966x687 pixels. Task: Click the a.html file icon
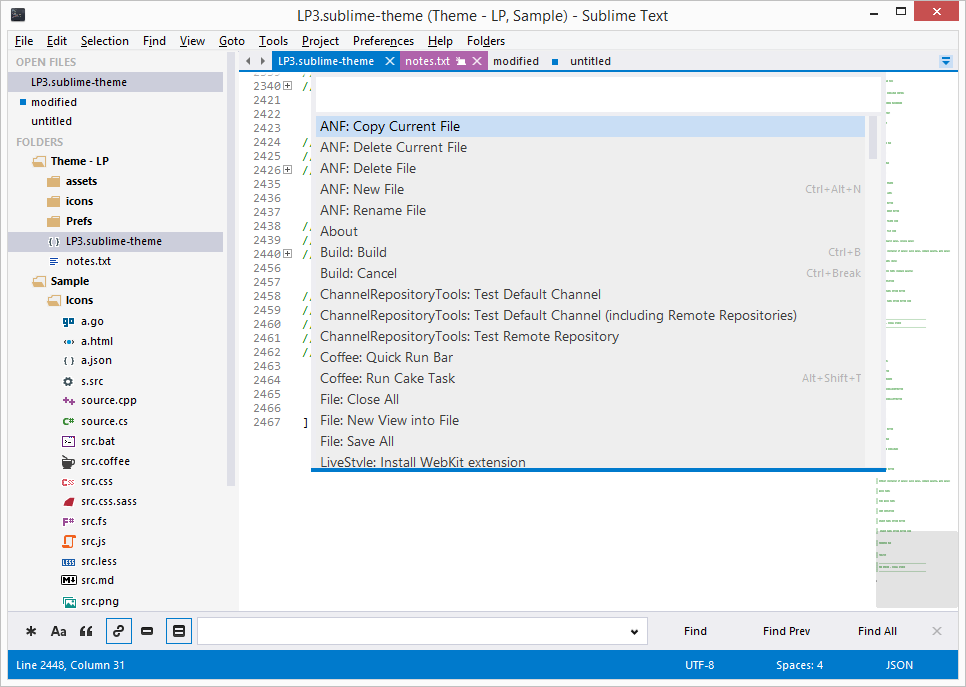(68, 341)
